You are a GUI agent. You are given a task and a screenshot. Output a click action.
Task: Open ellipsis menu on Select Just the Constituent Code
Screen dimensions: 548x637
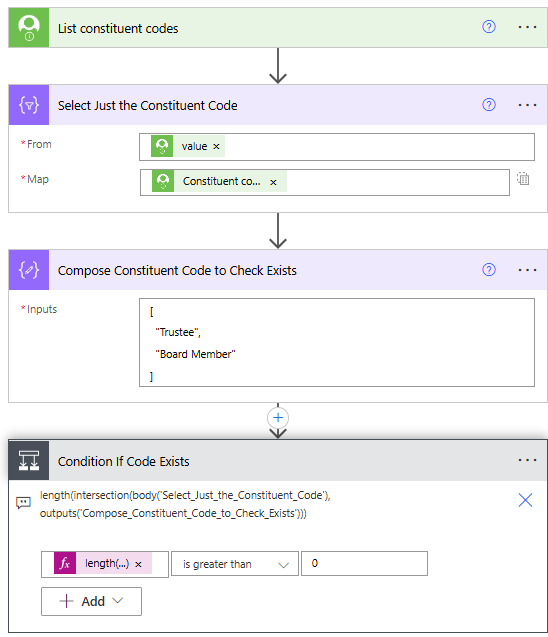(527, 105)
